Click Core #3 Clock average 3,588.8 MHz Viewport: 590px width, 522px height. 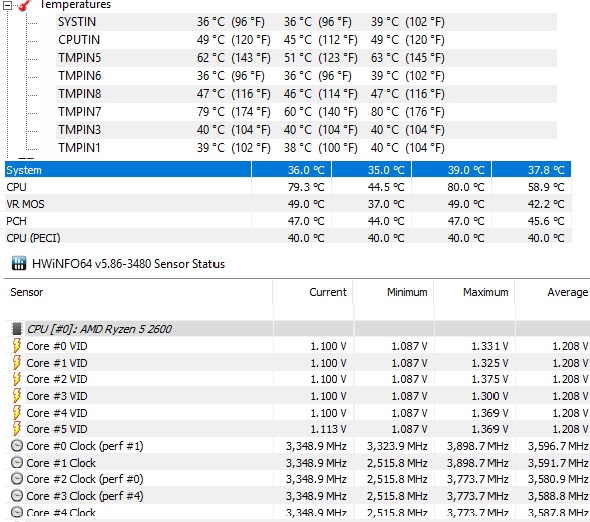558,496
